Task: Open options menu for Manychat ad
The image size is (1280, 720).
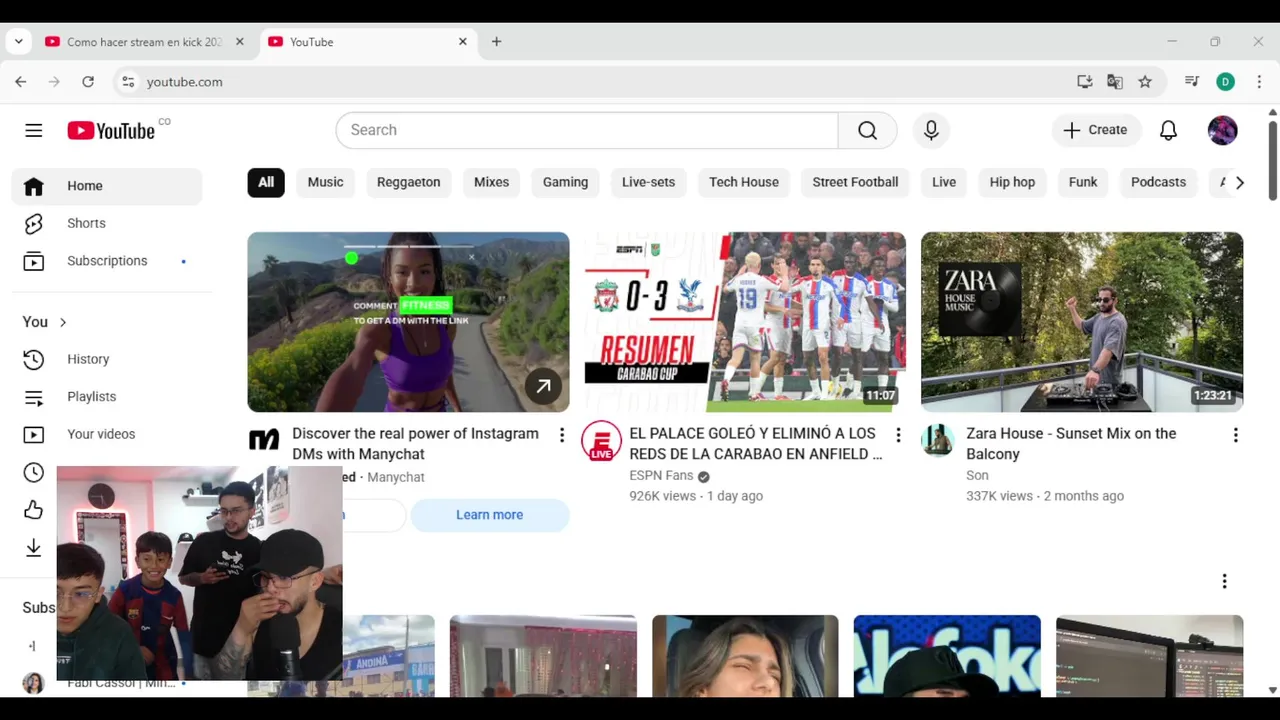Action: (x=562, y=435)
